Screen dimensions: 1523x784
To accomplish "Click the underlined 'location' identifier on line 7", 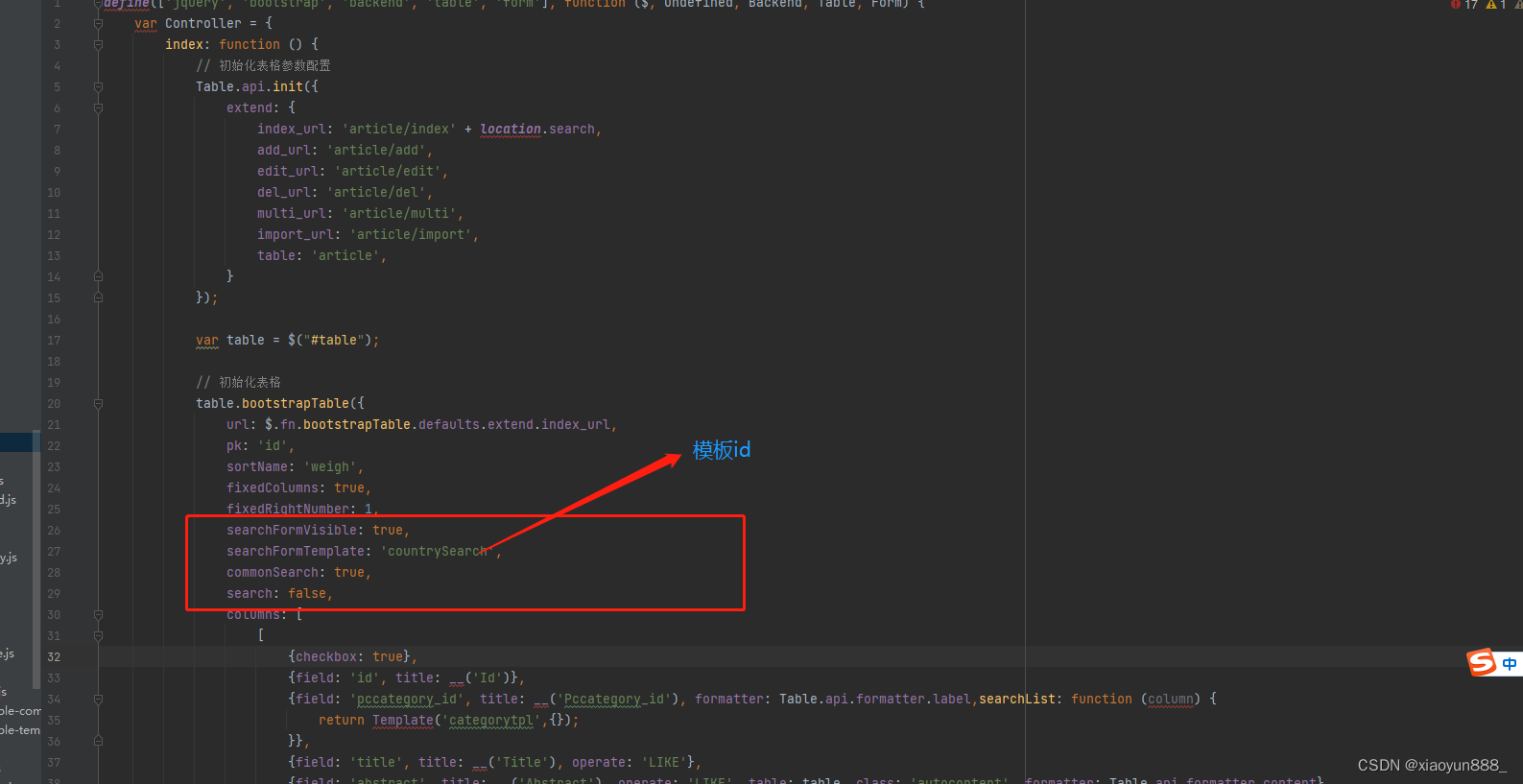I will pyautogui.click(x=511, y=129).
